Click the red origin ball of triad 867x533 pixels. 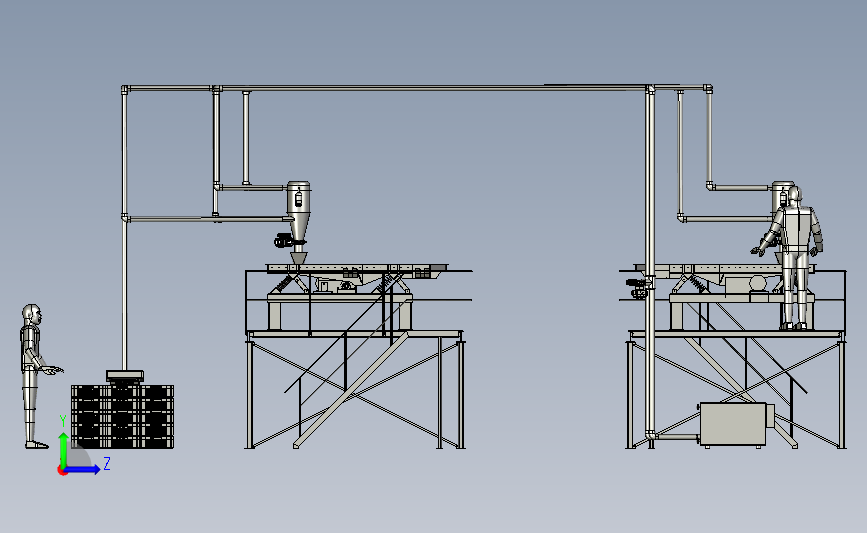[62, 471]
